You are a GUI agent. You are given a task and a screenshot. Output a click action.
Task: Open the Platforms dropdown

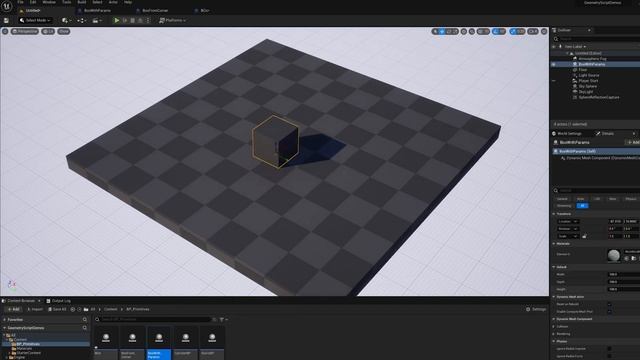coord(172,20)
